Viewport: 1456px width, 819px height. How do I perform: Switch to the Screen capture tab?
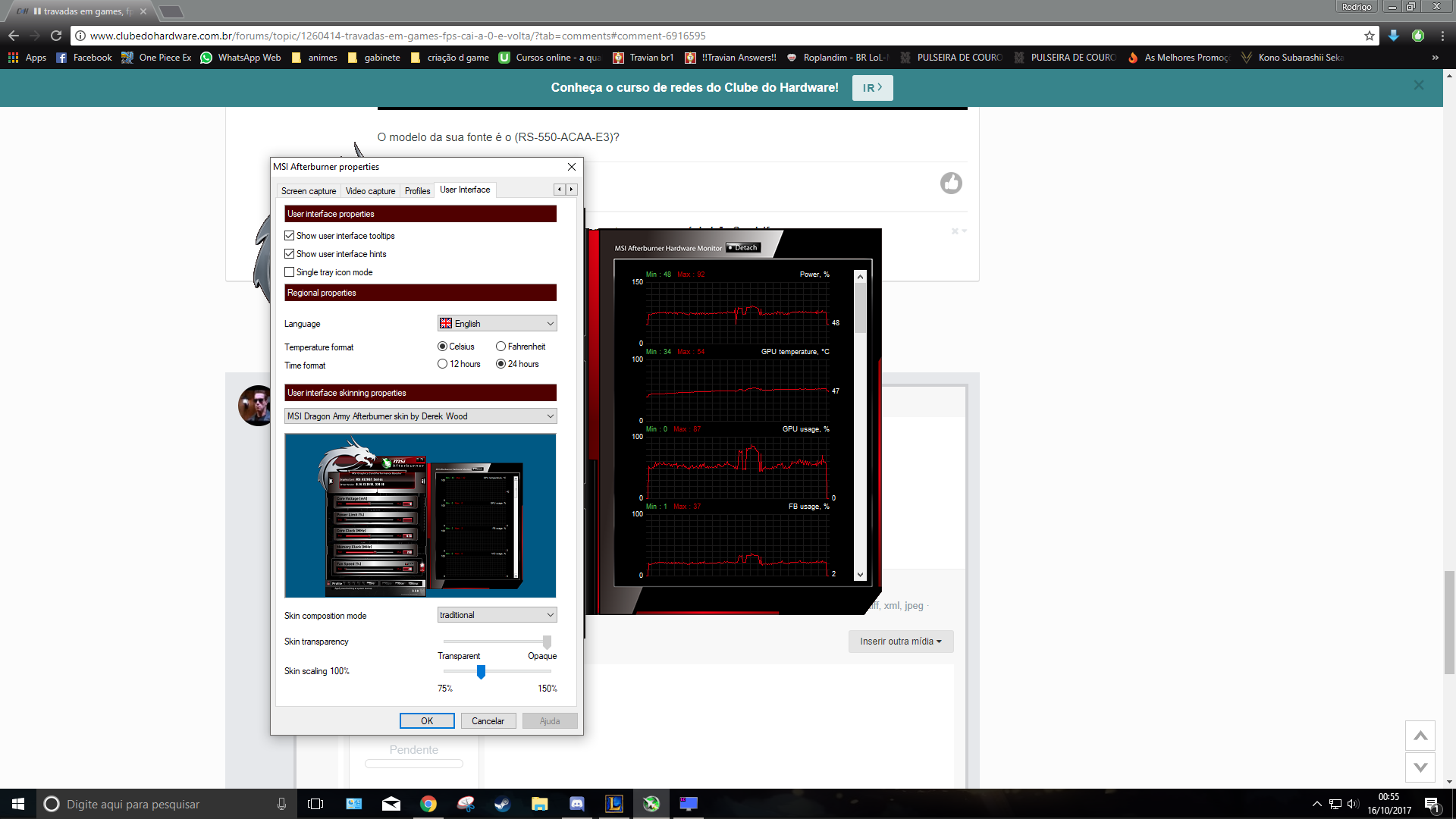[308, 191]
